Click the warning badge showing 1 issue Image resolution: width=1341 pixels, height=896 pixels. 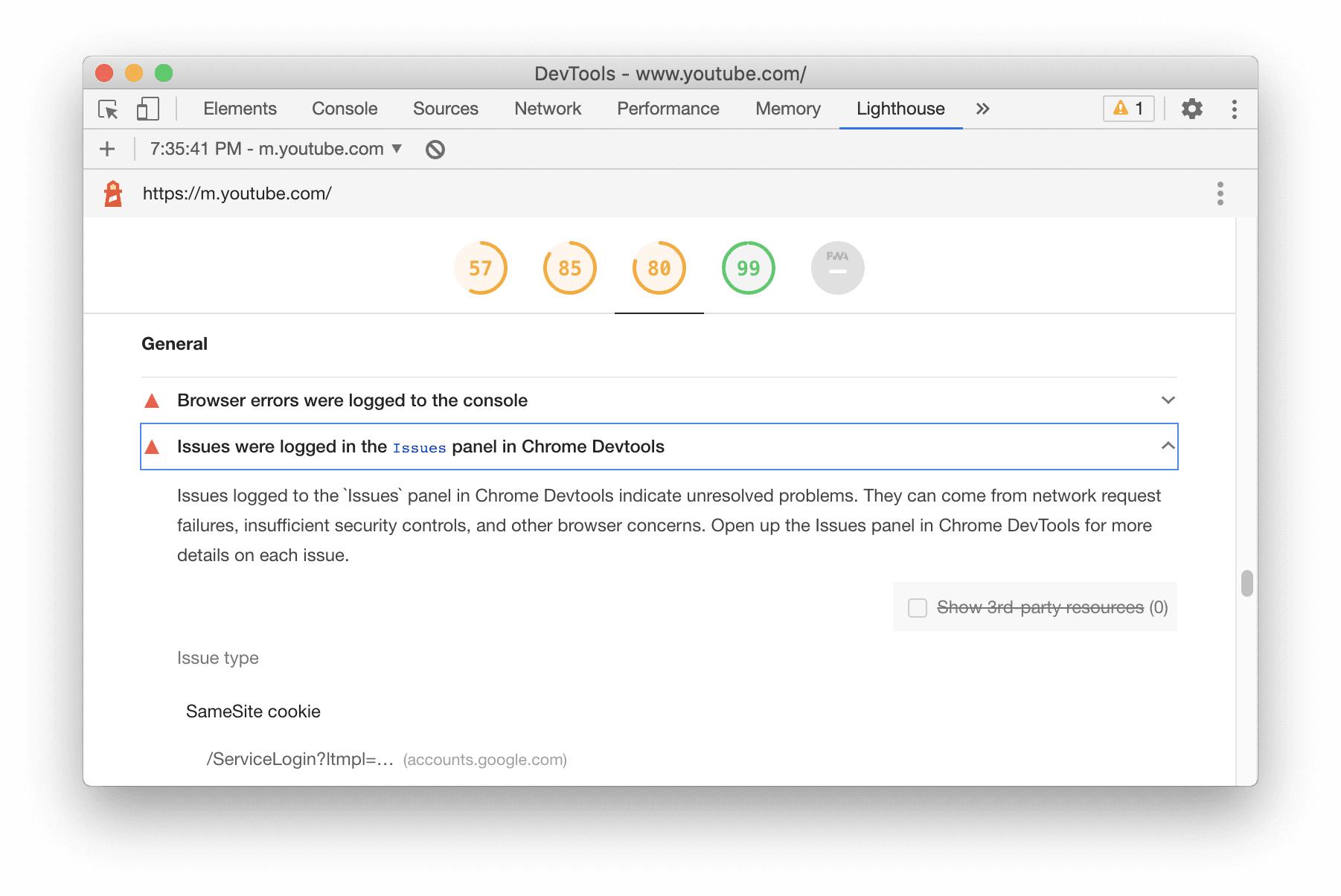pos(1127,109)
